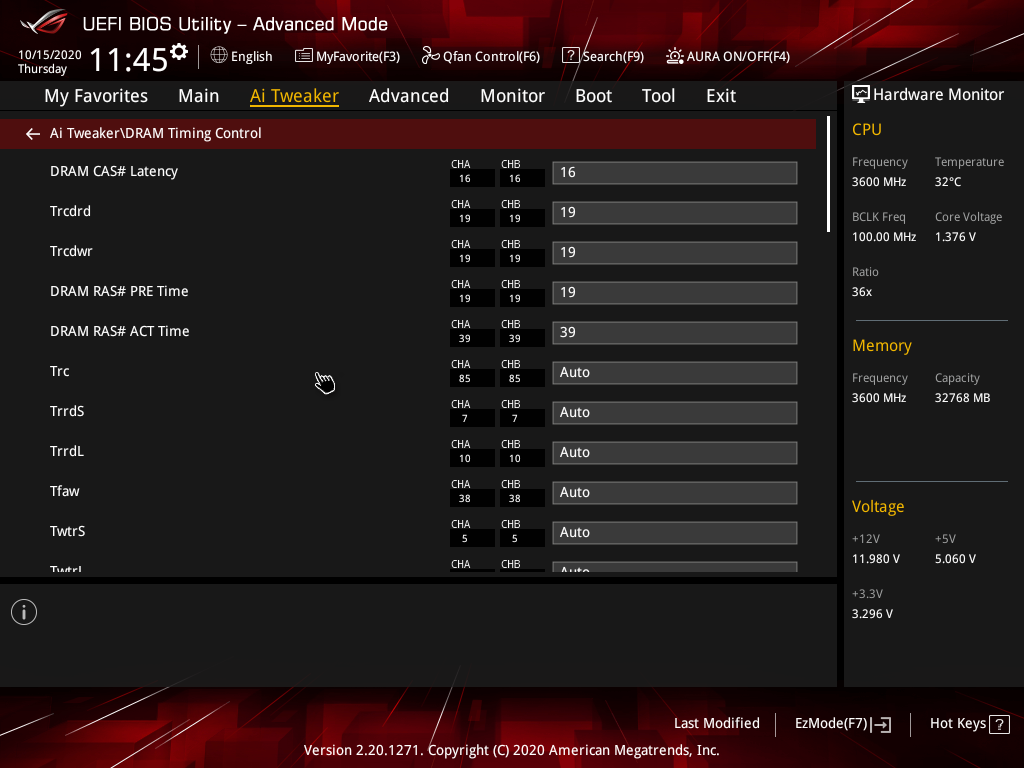The width and height of the screenshot is (1024, 768).
Task: Open the Main tab
Action: pos(199,96)
